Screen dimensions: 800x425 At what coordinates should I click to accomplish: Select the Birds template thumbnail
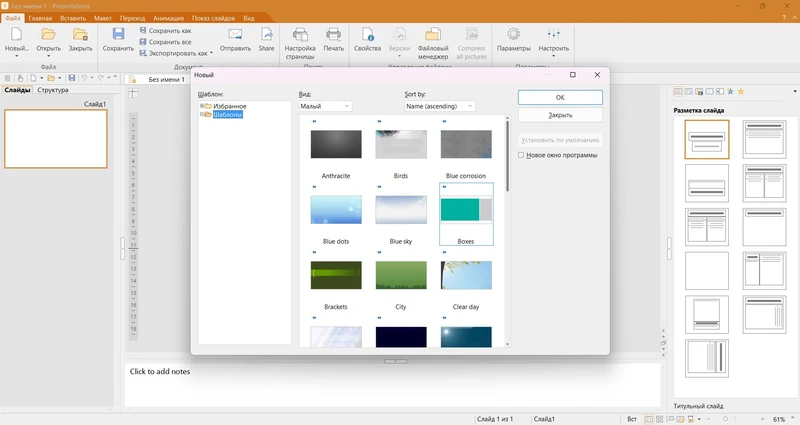point(401,144)
